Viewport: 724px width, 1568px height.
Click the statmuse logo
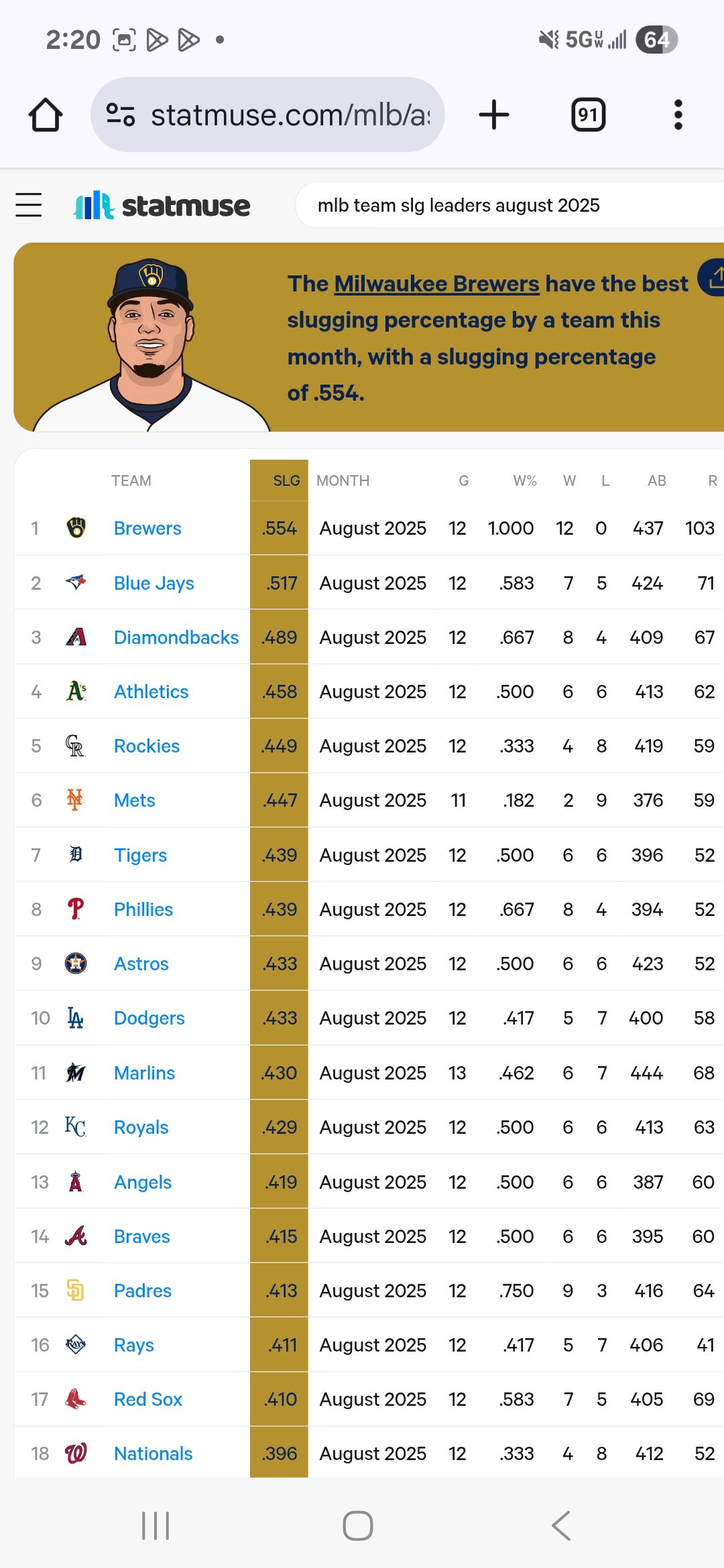(x=162, y=205)
